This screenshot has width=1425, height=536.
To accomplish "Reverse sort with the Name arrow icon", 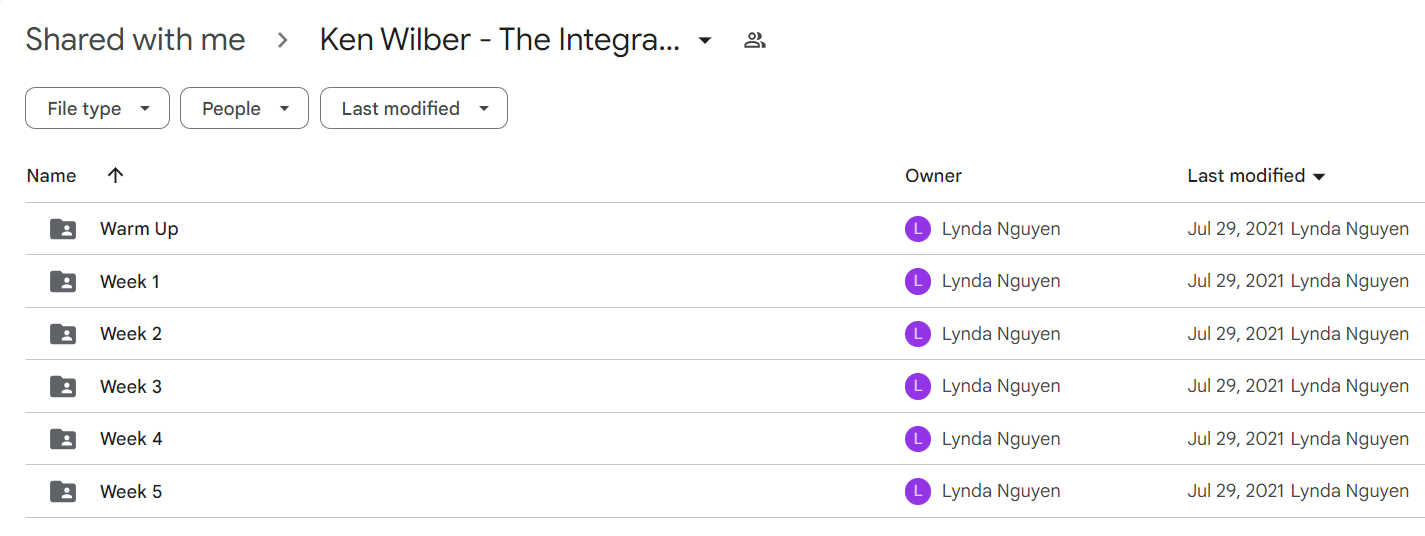I will (x=115, y=175).
